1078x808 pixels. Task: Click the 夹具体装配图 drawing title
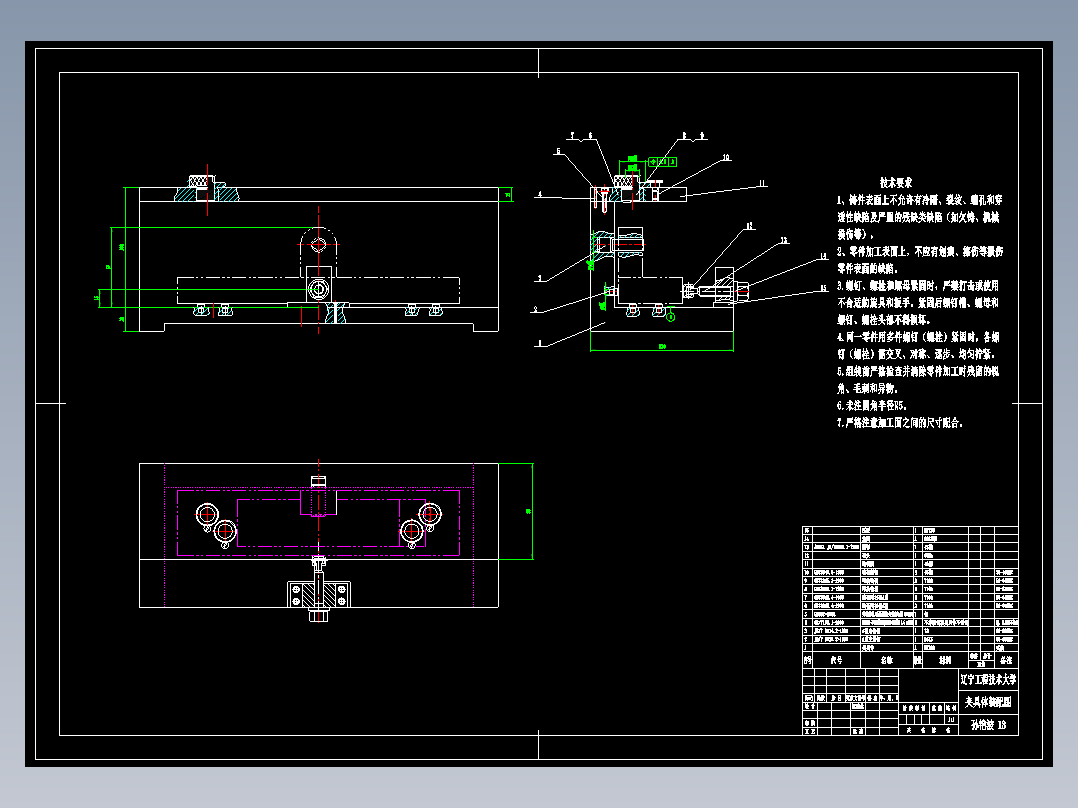tap(988, 702)
